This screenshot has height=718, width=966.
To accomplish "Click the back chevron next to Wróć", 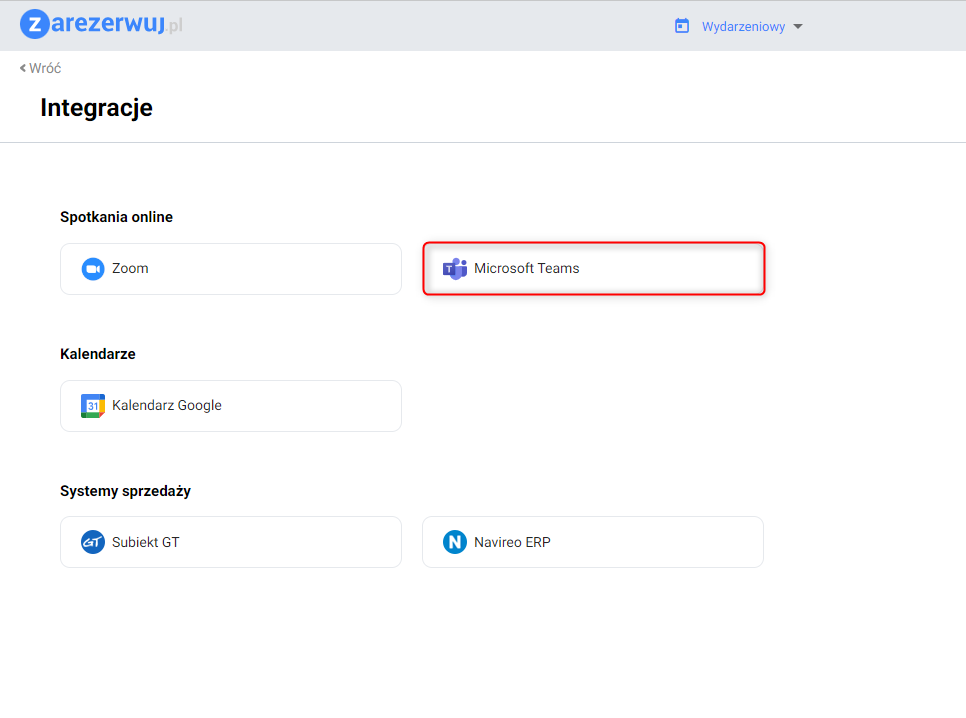I will [x=22, y=68].
